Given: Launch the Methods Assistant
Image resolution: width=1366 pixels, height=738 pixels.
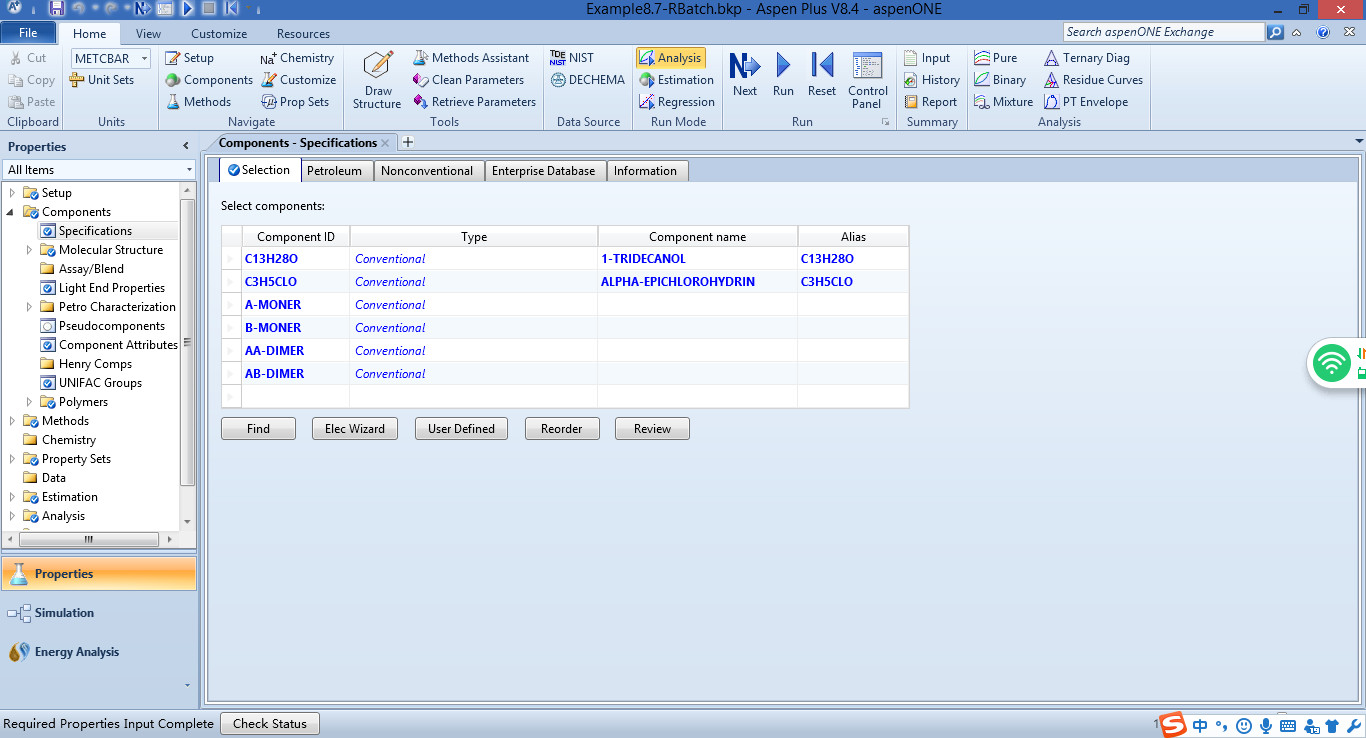Looking at the screenshot, I should pos(471,58).
